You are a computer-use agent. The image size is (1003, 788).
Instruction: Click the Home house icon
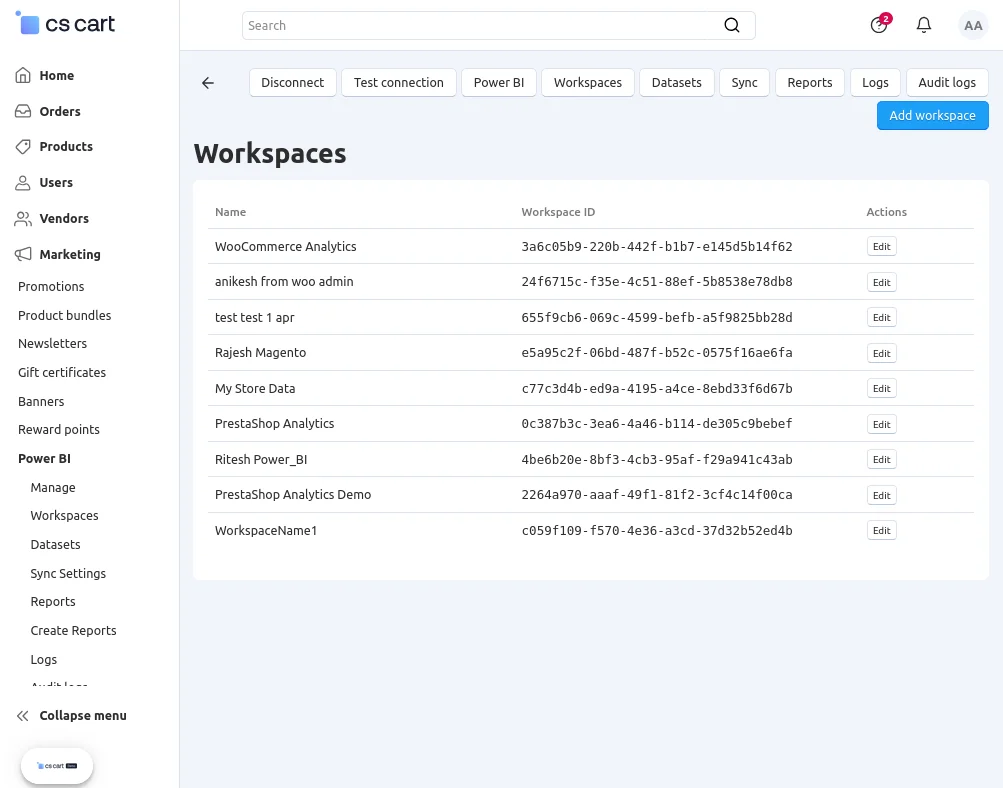pyautogui.click(x=23, y=75)
